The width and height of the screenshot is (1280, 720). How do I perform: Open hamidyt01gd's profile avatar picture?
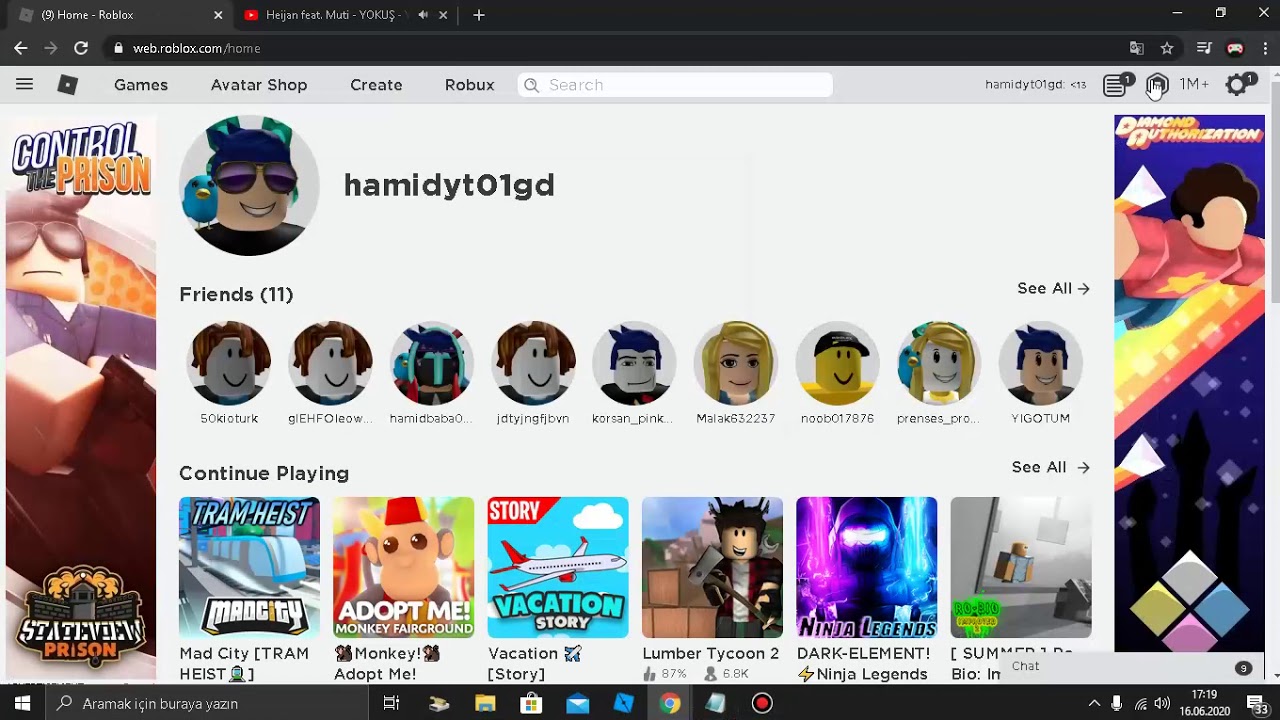(249, 185)
